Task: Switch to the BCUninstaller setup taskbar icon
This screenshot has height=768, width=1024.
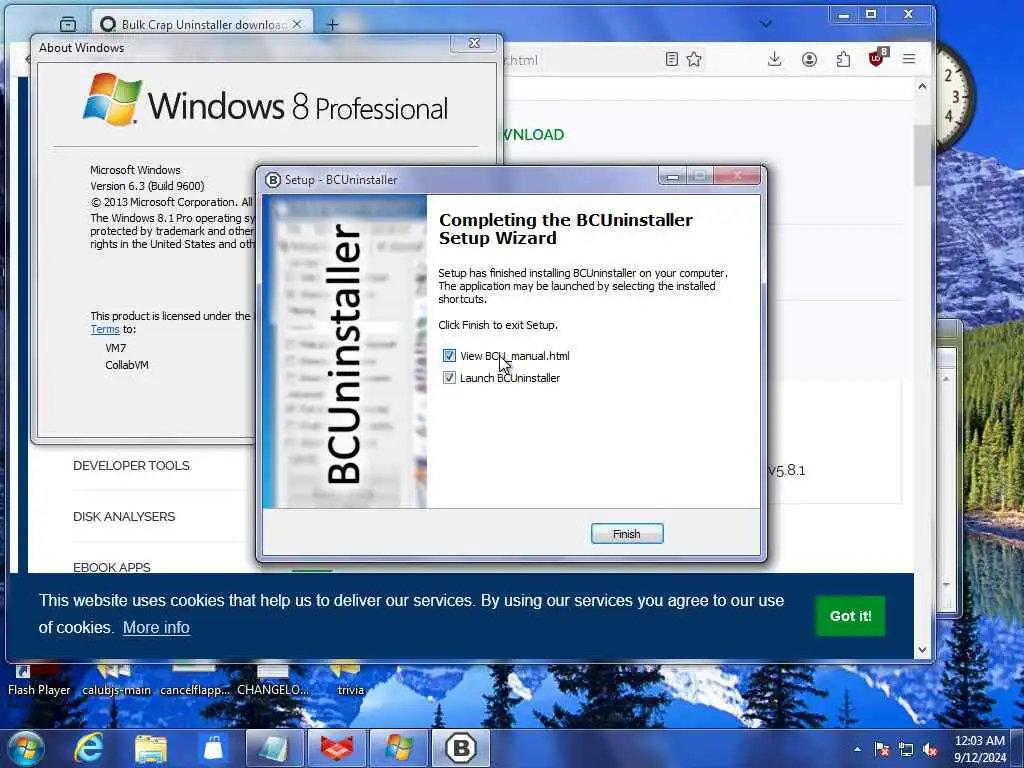Action: point(460,748)
